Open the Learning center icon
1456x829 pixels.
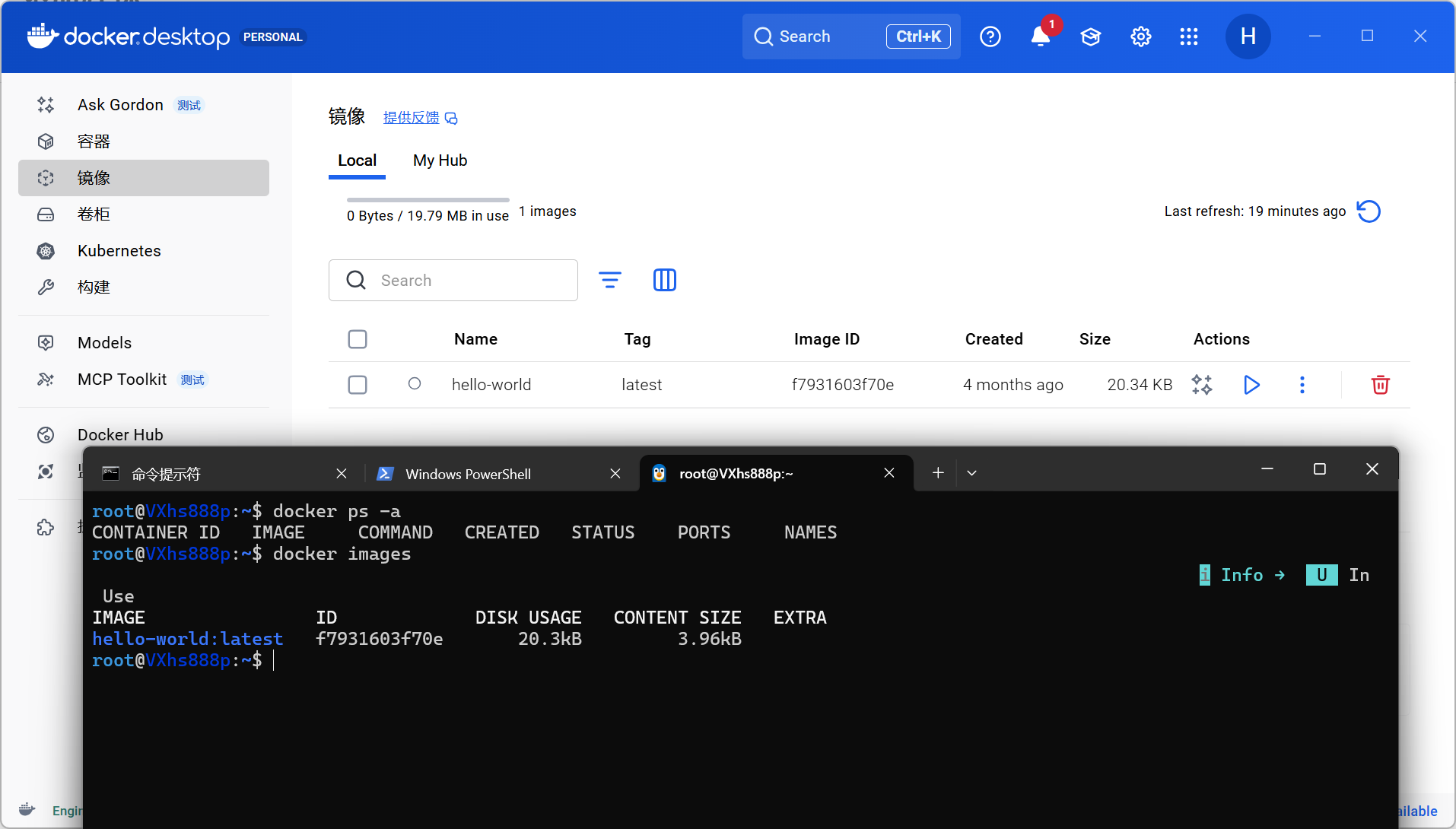click(1090, 37)
